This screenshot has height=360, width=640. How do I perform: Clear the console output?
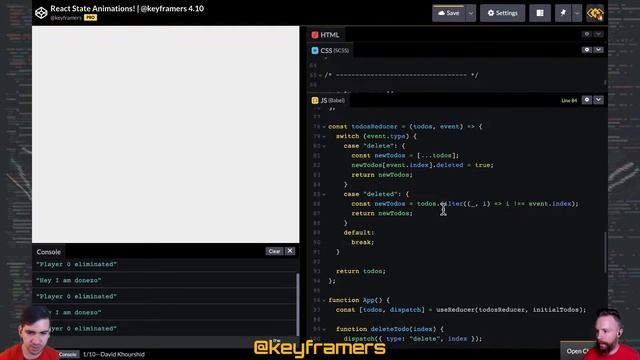(x=274, y=251)
